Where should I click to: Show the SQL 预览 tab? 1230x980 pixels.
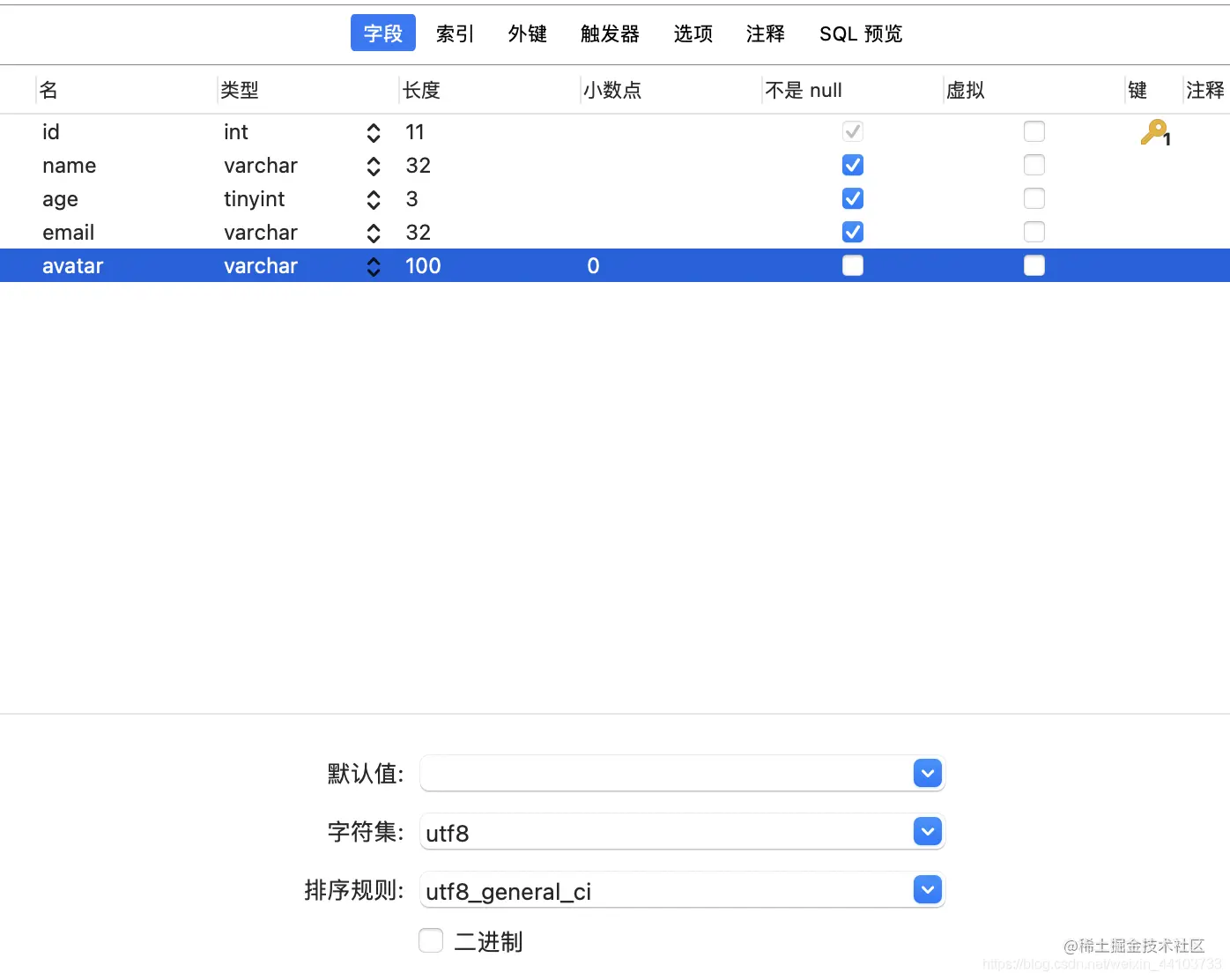(x=861, y=33)
